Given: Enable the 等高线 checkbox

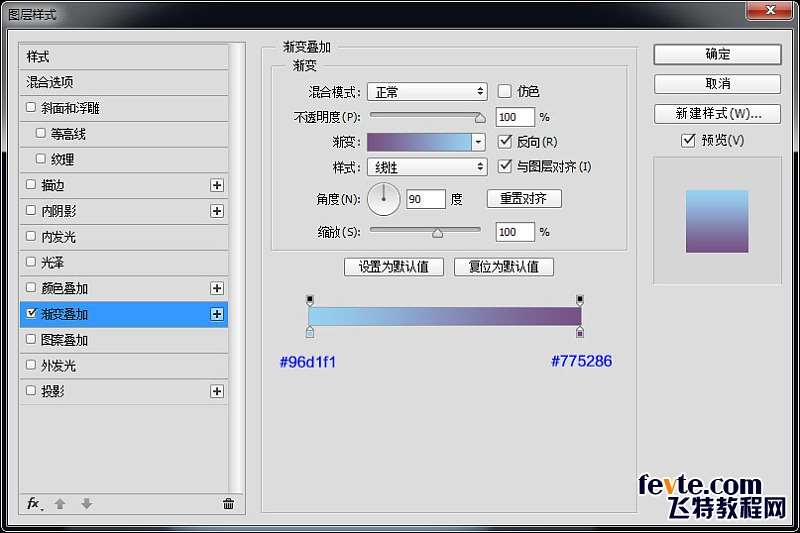Looking at the screenshot, I should pos(41,133).
